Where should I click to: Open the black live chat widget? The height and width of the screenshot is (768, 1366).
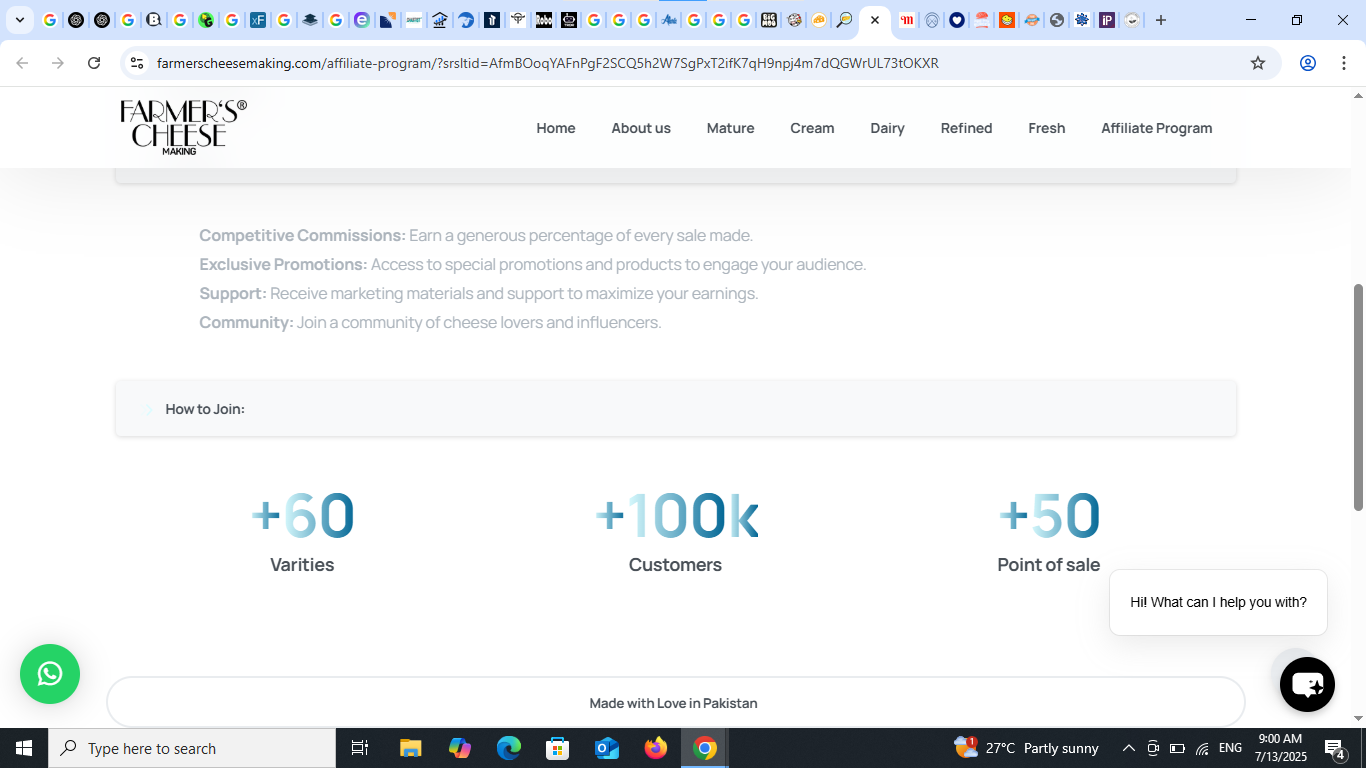click(1307, 685)
